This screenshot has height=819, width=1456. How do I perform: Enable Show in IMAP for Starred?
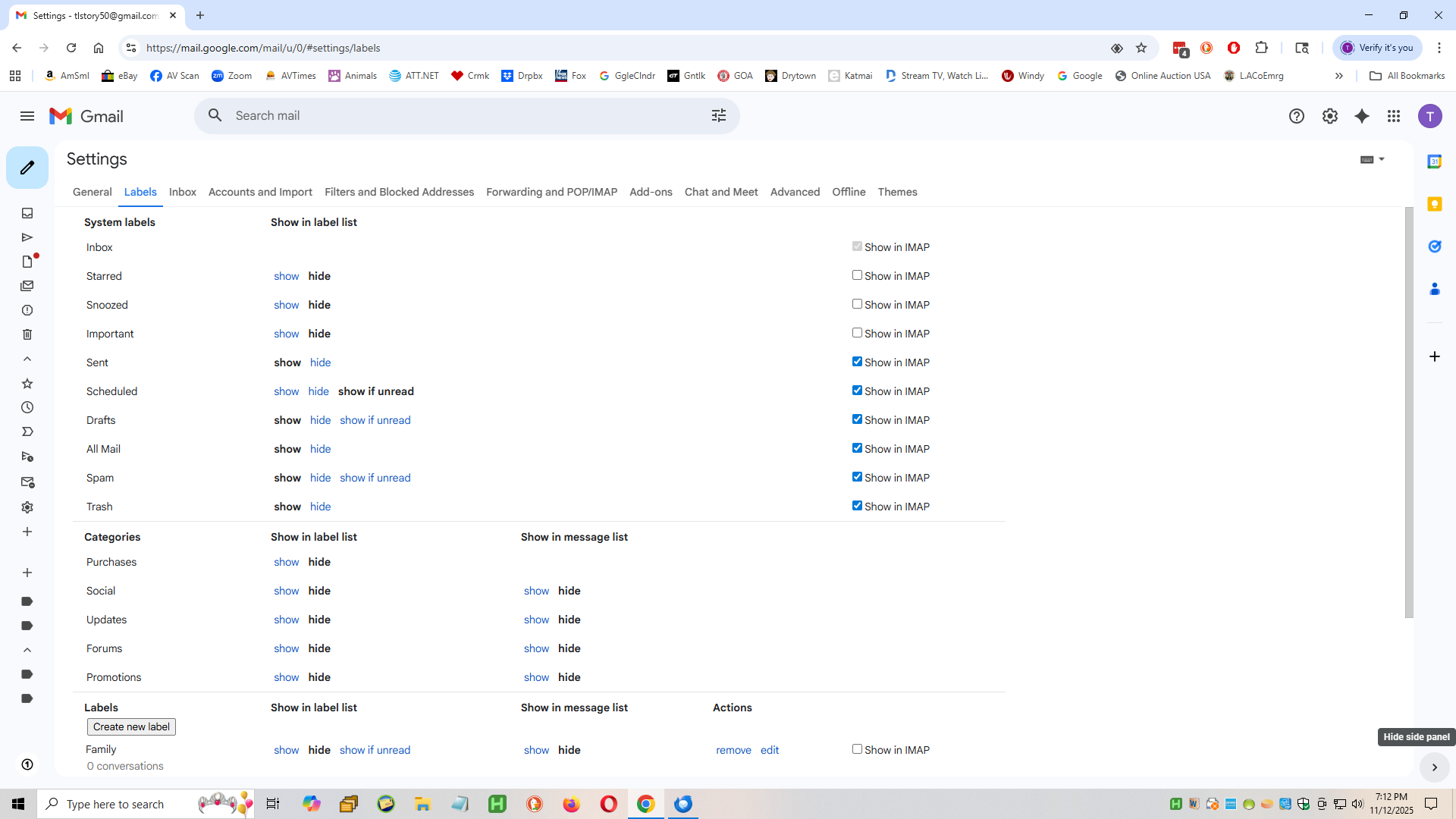click(x=857, y=275)
